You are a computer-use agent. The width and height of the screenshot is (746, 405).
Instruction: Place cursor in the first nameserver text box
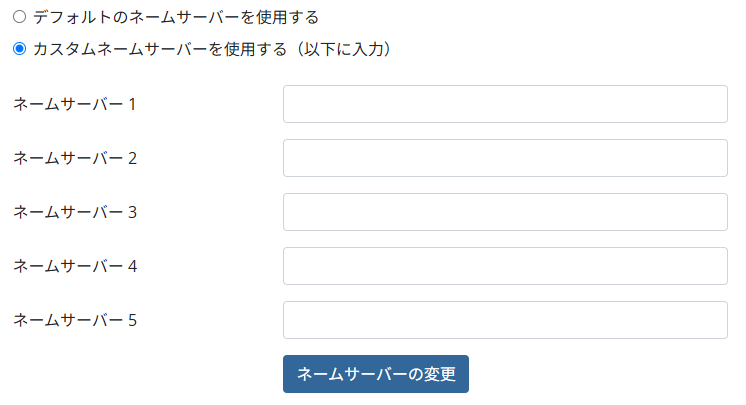pyautogui.click(x=505, y=104)
